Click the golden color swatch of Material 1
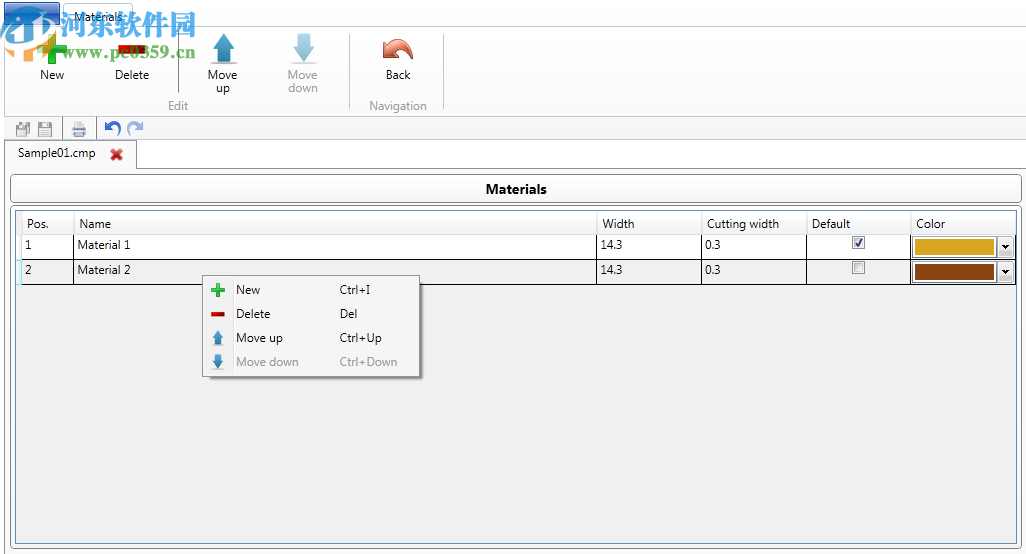The width and height of the screenshot is (1026, 554). [954, 247]
